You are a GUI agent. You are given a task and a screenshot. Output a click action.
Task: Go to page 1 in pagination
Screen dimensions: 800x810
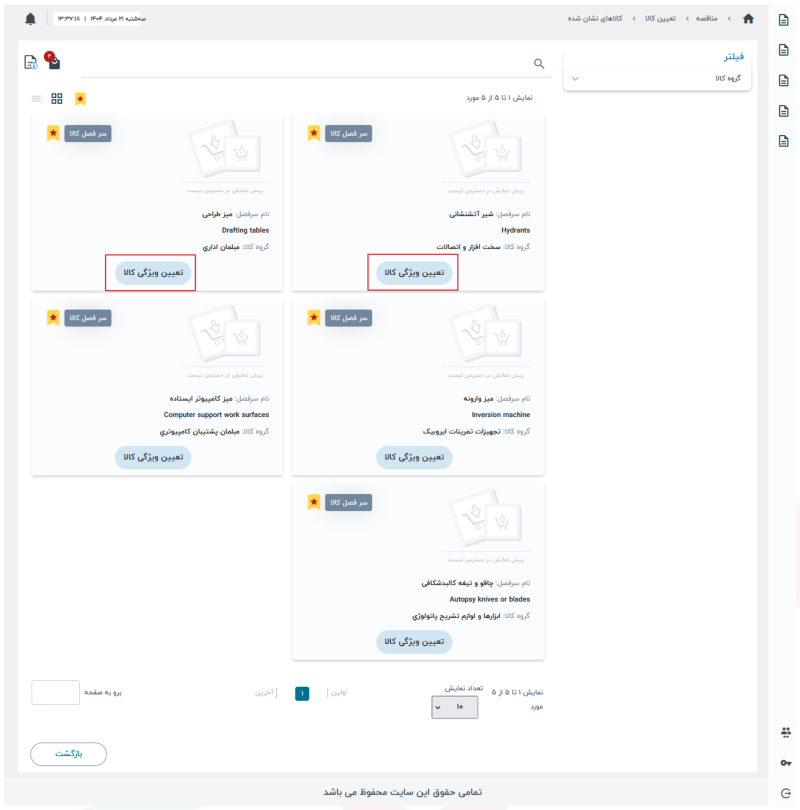click(x=302, y=693)
